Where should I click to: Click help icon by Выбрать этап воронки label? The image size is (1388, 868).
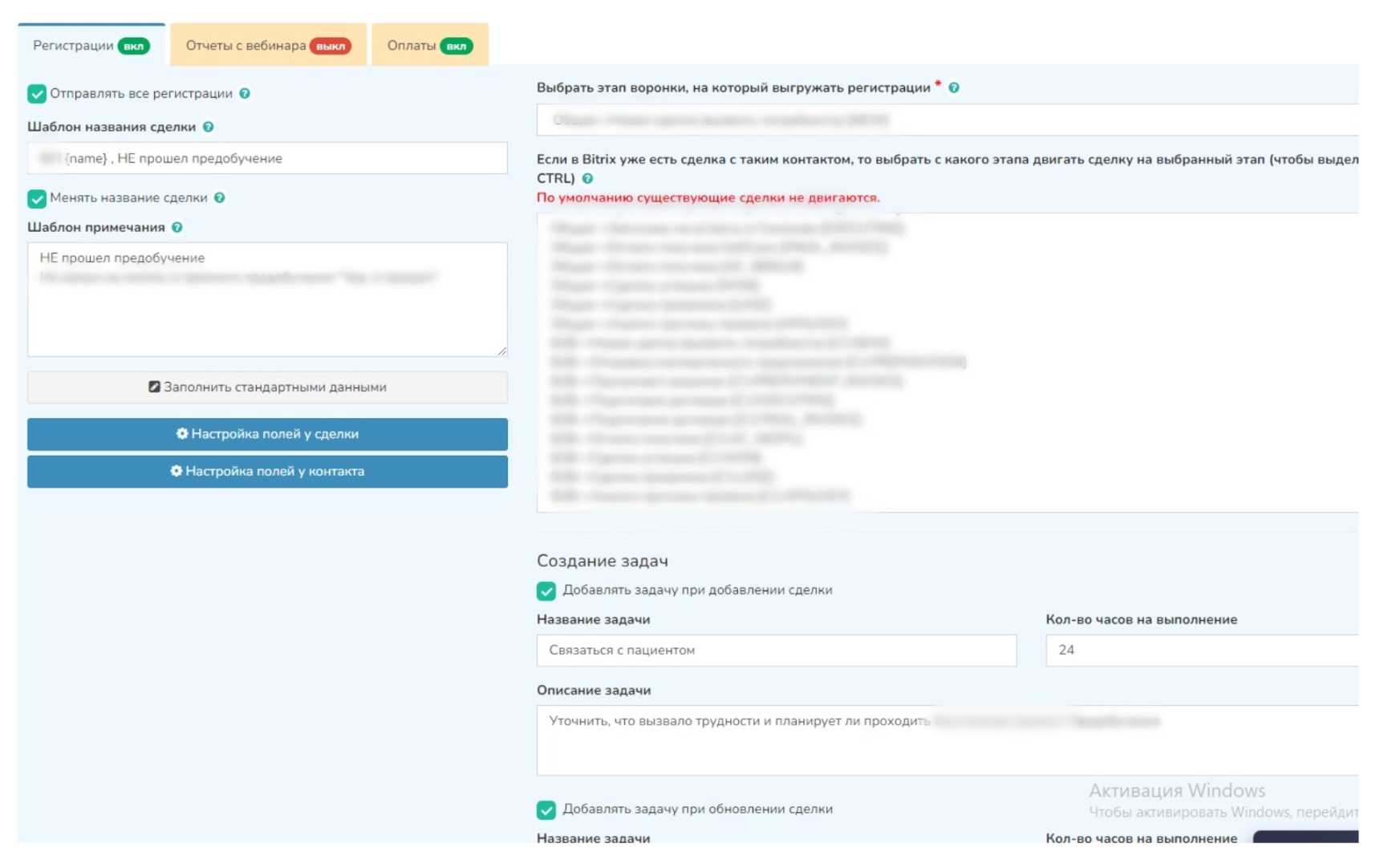click(953, 87)
